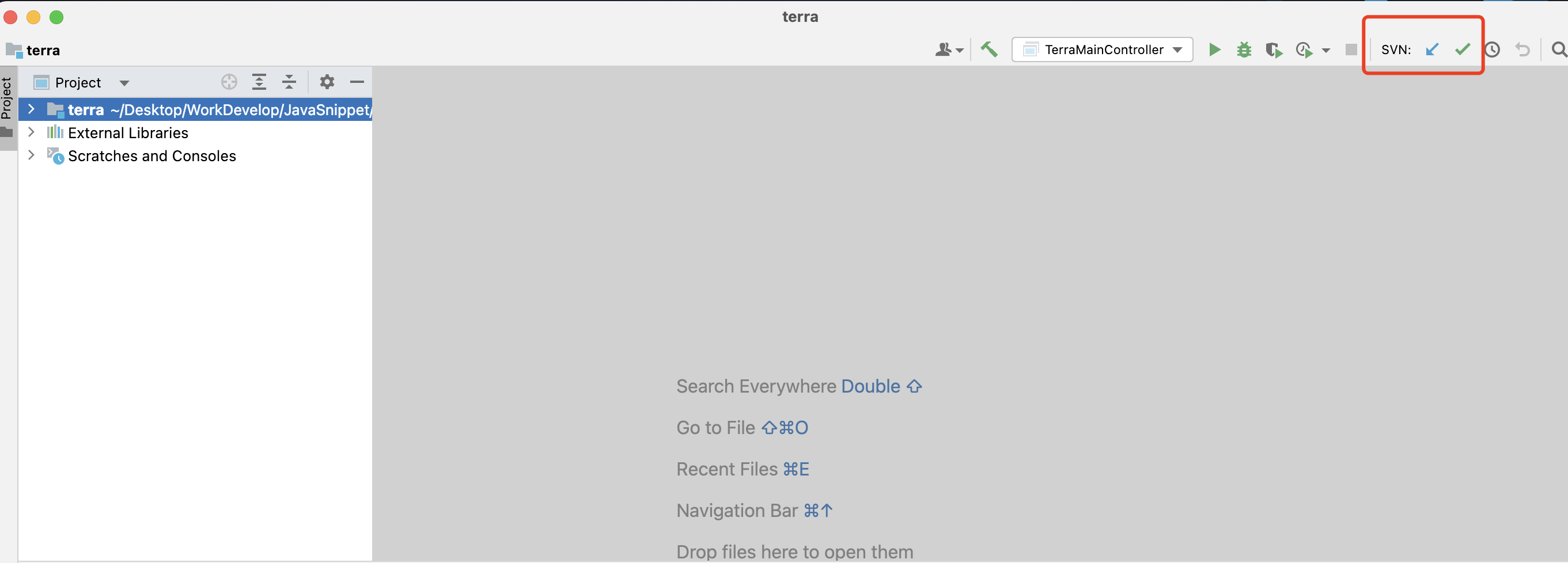Click the Stop square button
The height and width of the screenshot is (563, 1568).
pos(1351,50)
